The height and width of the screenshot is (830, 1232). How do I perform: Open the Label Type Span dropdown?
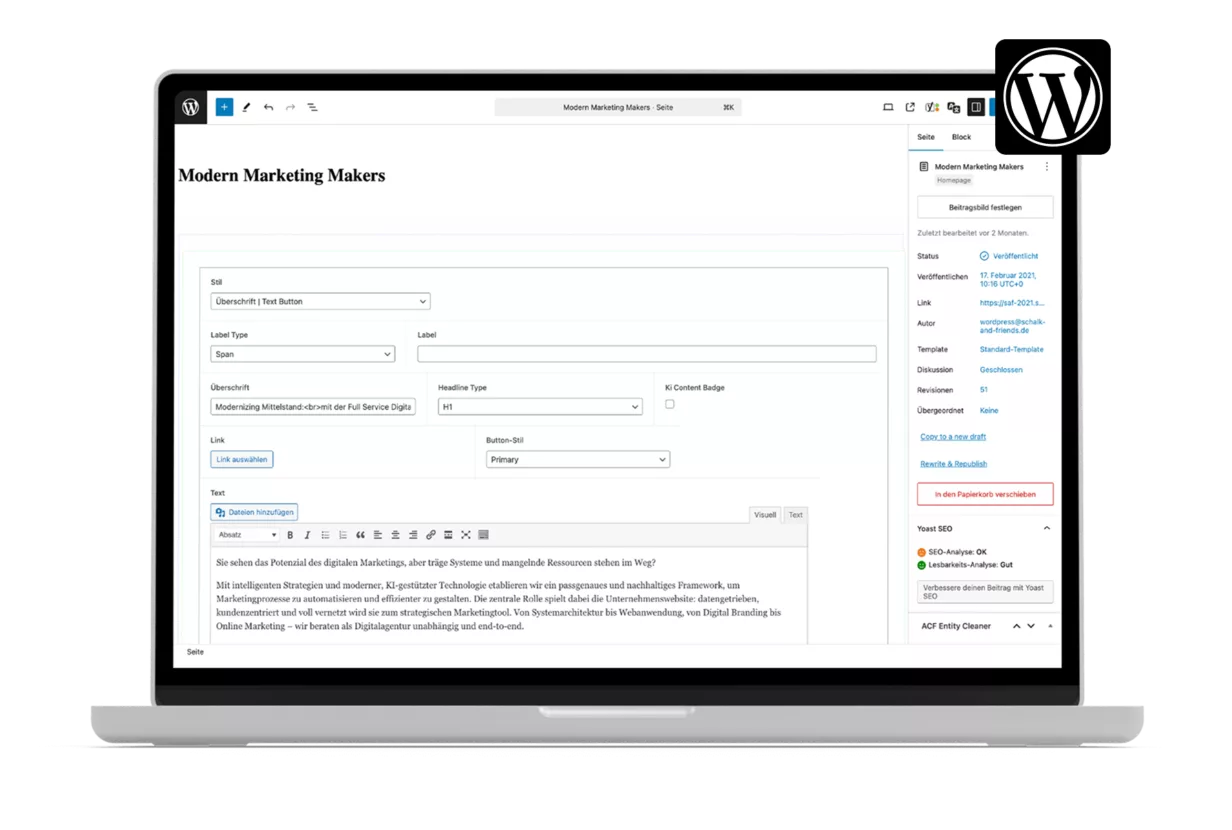pos(302,354)
